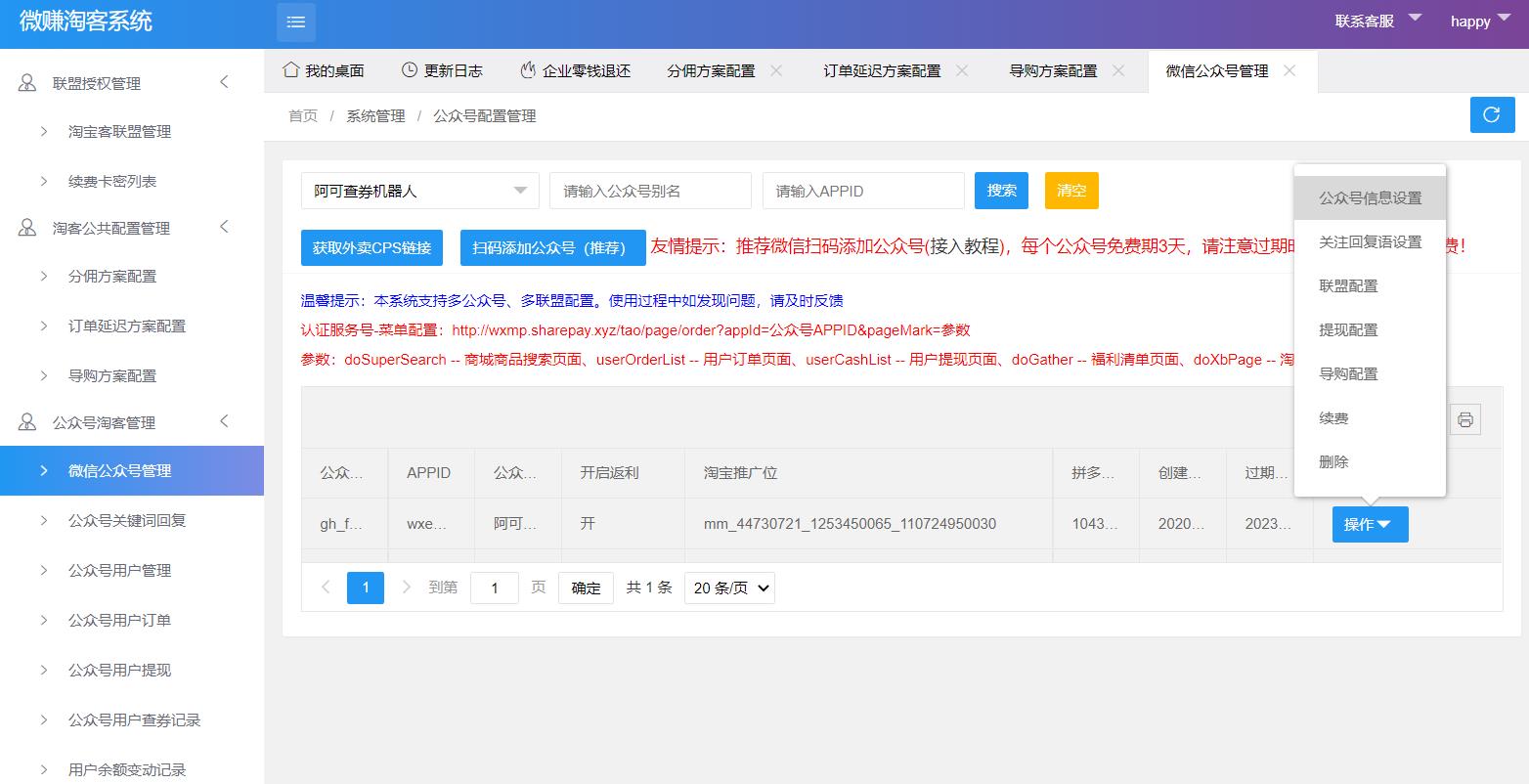Close the 导购方案配置 tab

click(x=1118, y=70)
